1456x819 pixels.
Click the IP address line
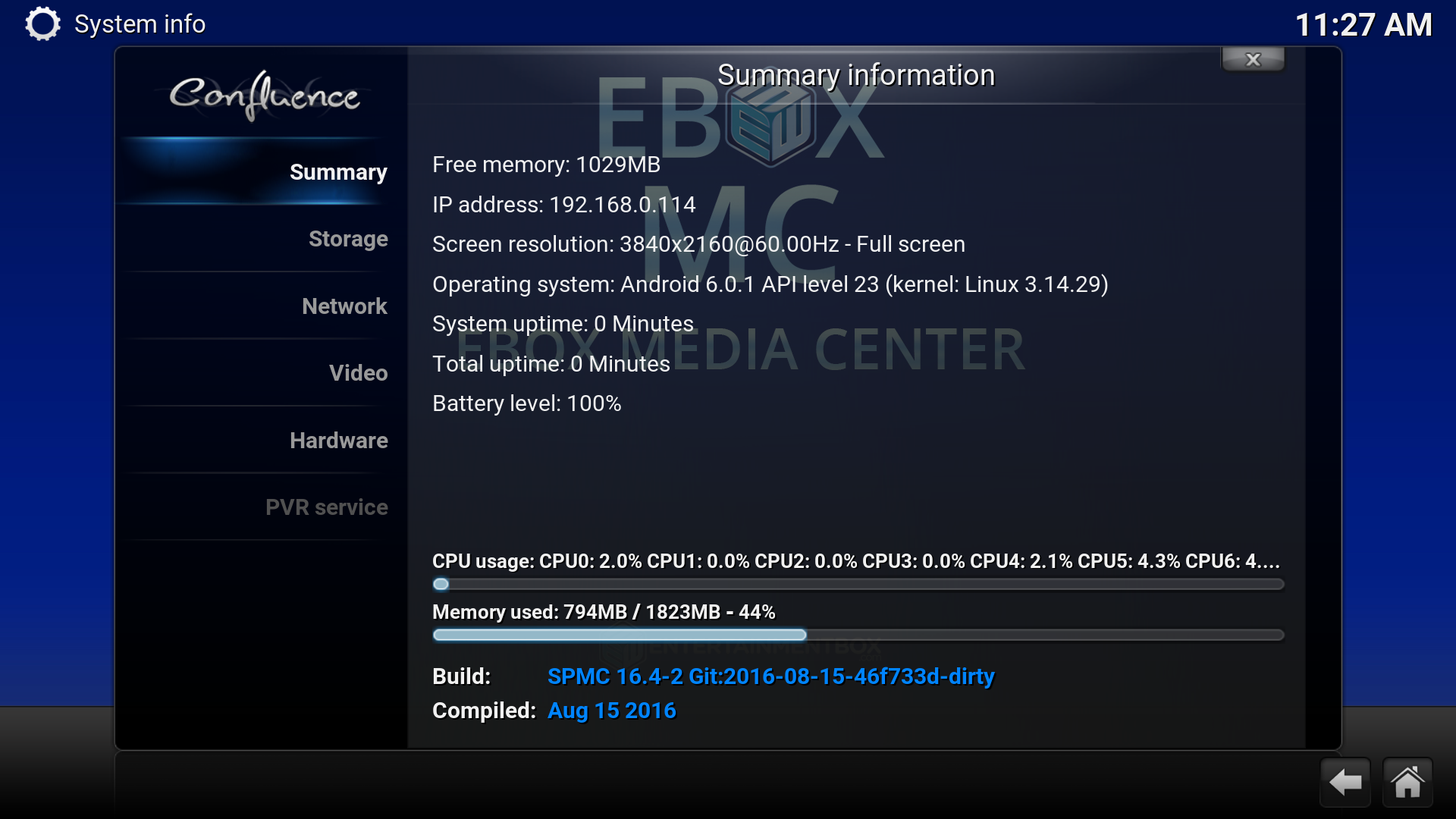click(563, 205)
